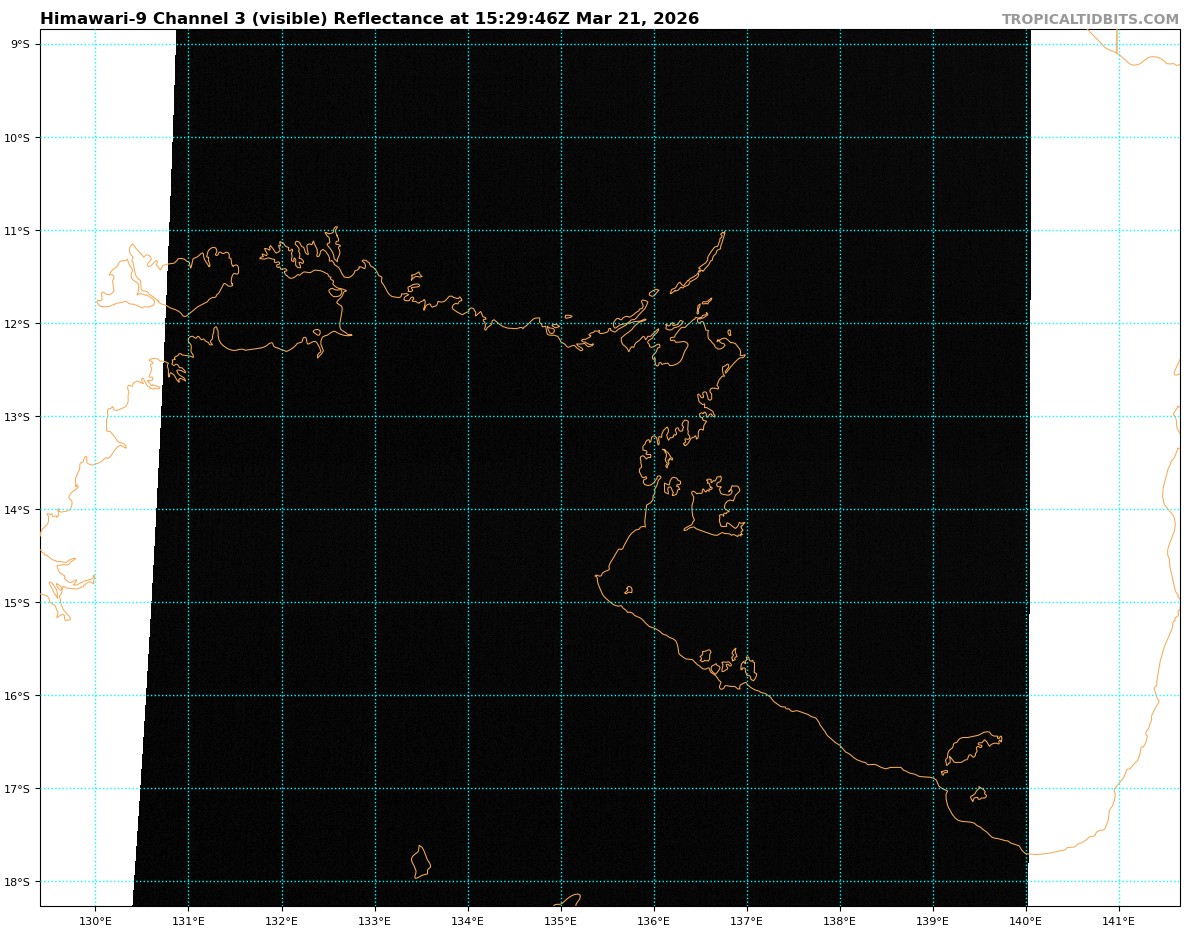Click the island outline between 139°E and 140°E

pos(968,747)
